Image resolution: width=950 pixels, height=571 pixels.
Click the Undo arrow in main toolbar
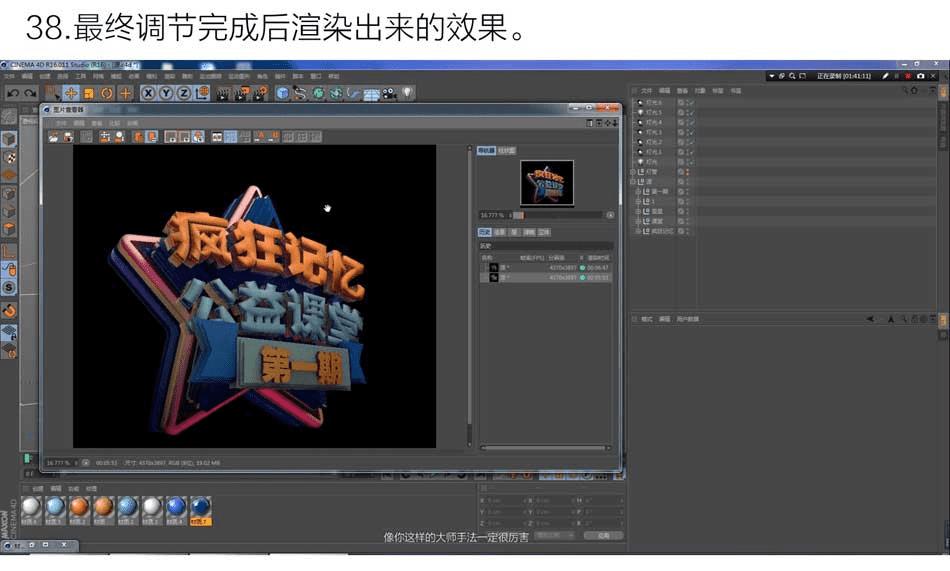[13, 93]
